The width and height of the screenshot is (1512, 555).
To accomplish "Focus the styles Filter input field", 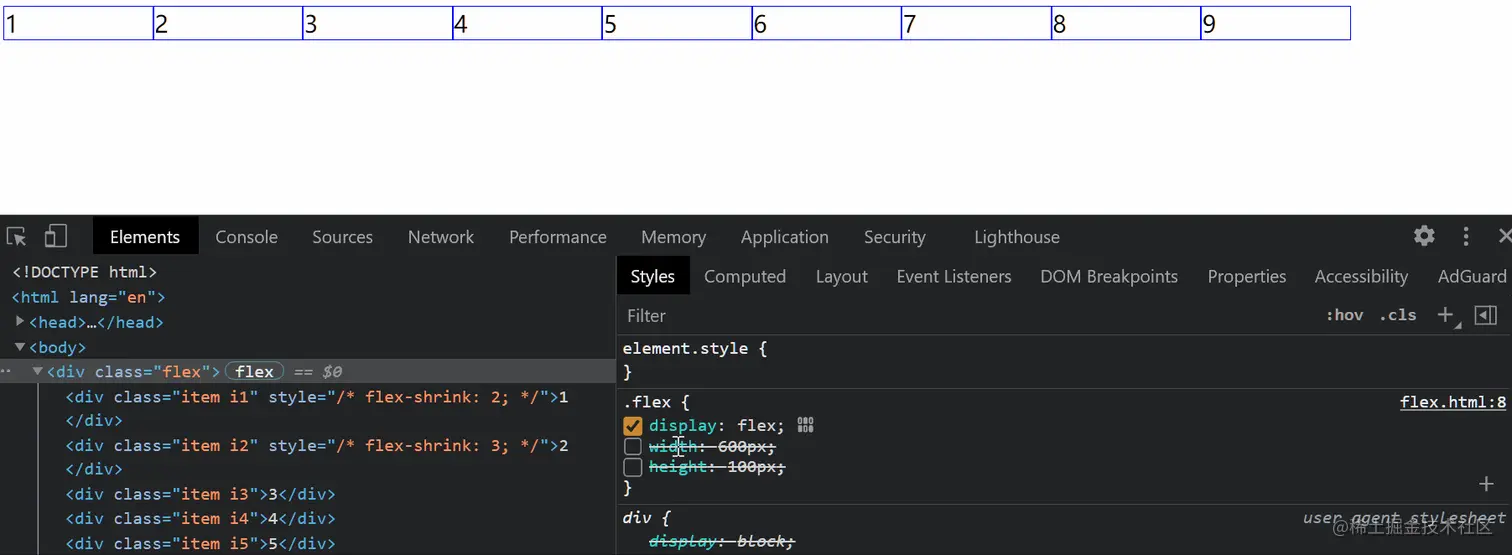I will (900, 316).
